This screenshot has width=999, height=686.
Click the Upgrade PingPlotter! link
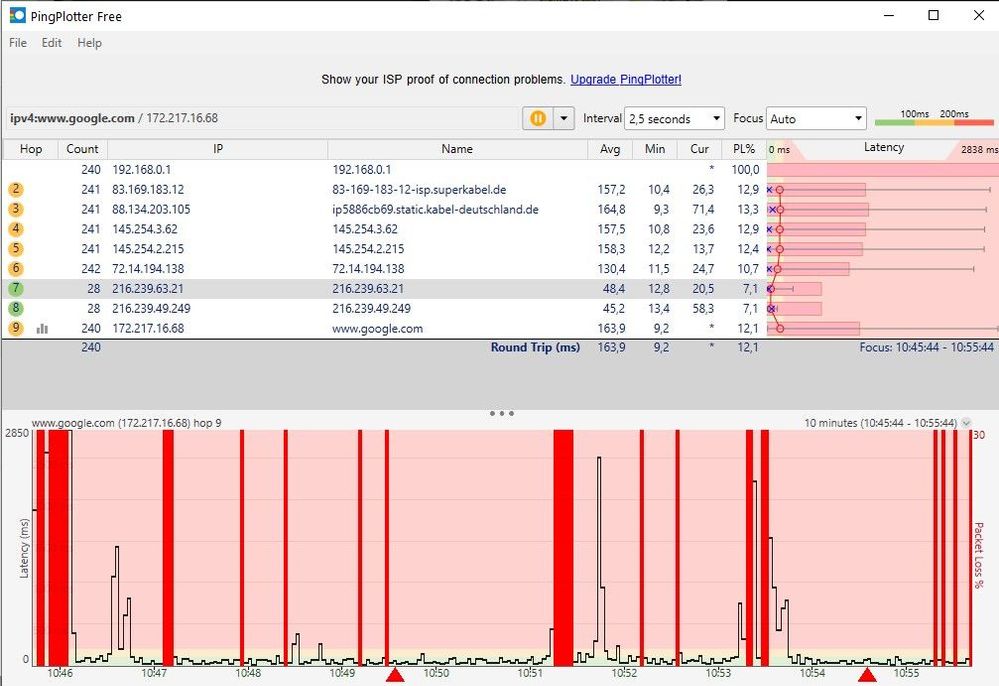click(627, 79)
